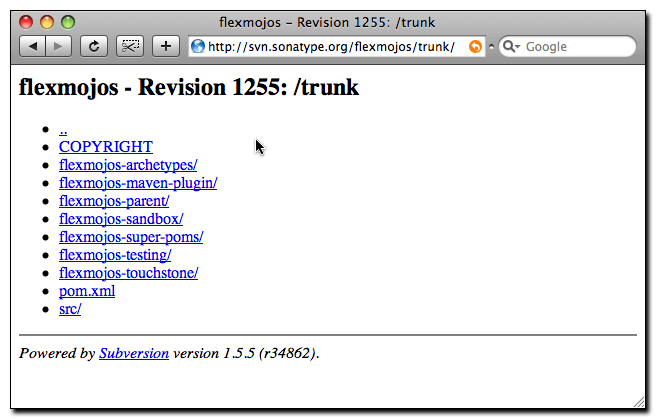Viewport: 656px width, 419px height.
Task: Open the flexmojos-super-poms/ folder link
Action: 131,237
